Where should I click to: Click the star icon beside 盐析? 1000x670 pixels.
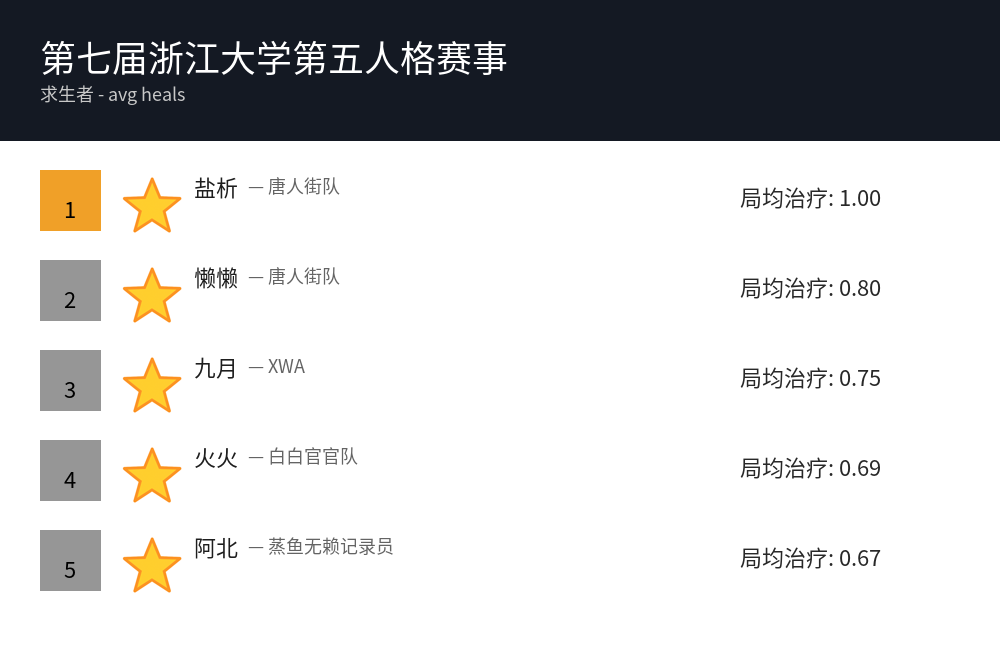pos(152,206)
